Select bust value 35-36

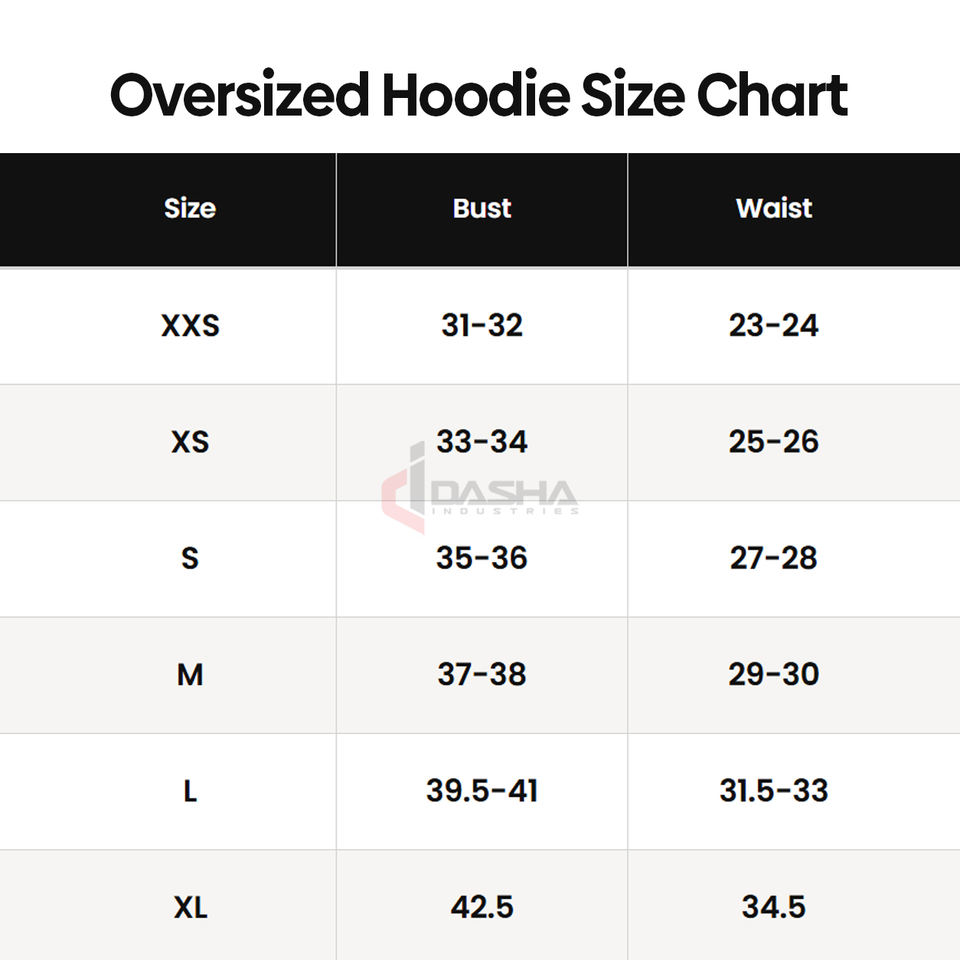pyautogui.click(x=482, y=558)
